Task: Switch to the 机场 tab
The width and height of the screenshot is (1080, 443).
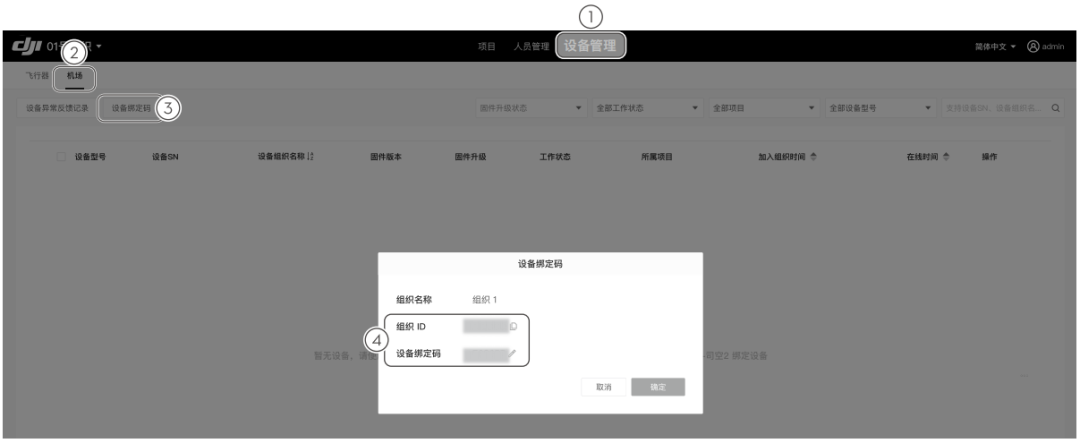Action: coord(74,76)
